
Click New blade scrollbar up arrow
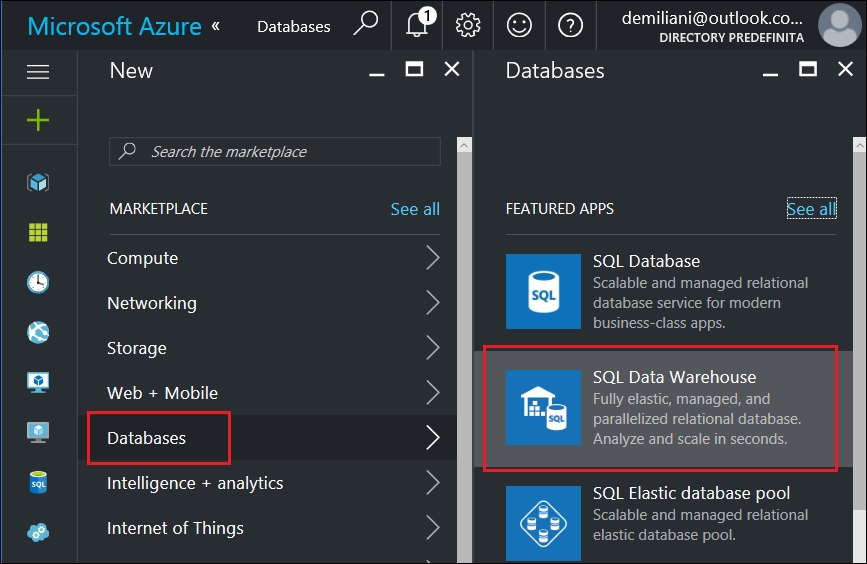click(x=464, y=145)
